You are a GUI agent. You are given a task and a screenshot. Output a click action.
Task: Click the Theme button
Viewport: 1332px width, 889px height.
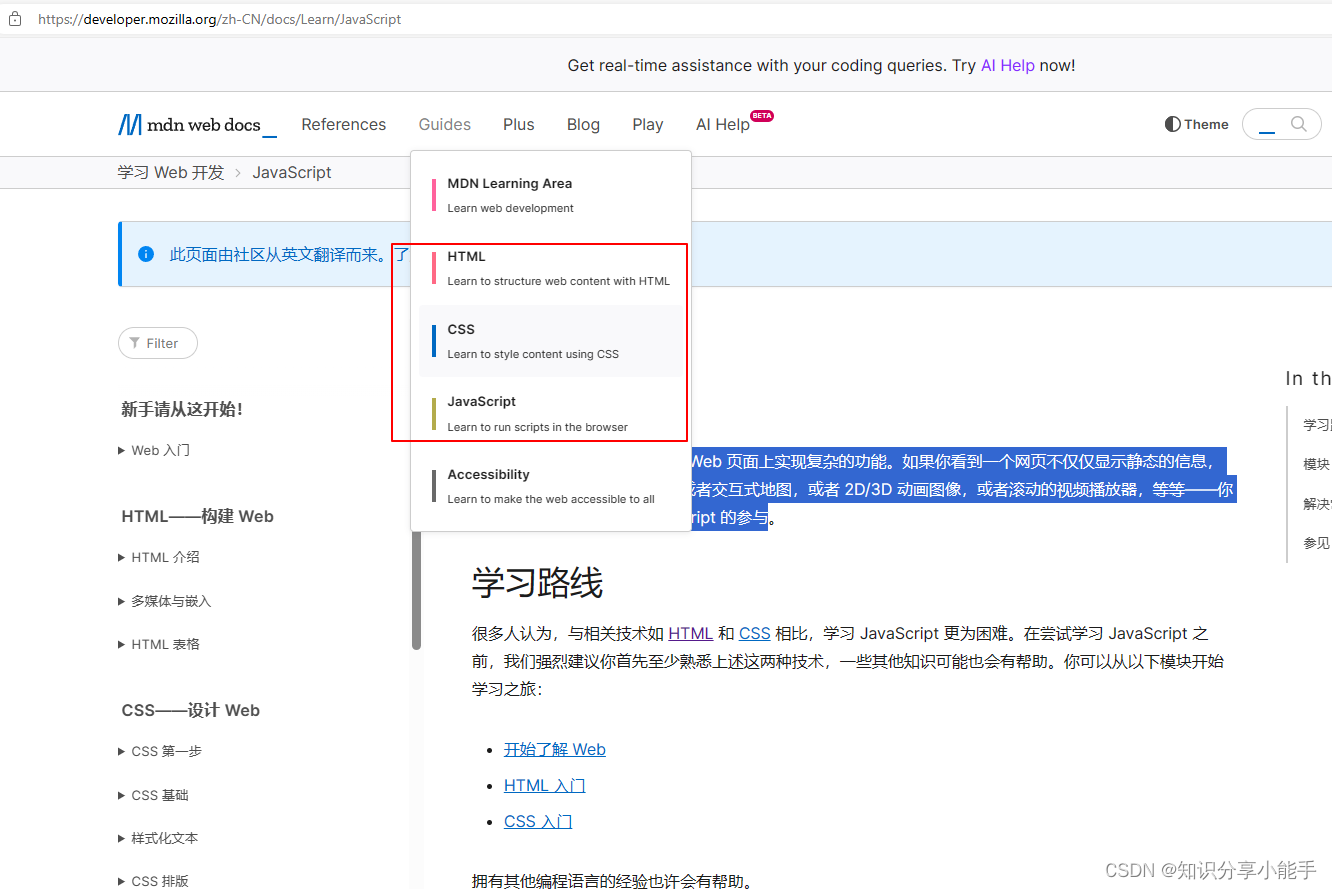[x=1197, y=124]
